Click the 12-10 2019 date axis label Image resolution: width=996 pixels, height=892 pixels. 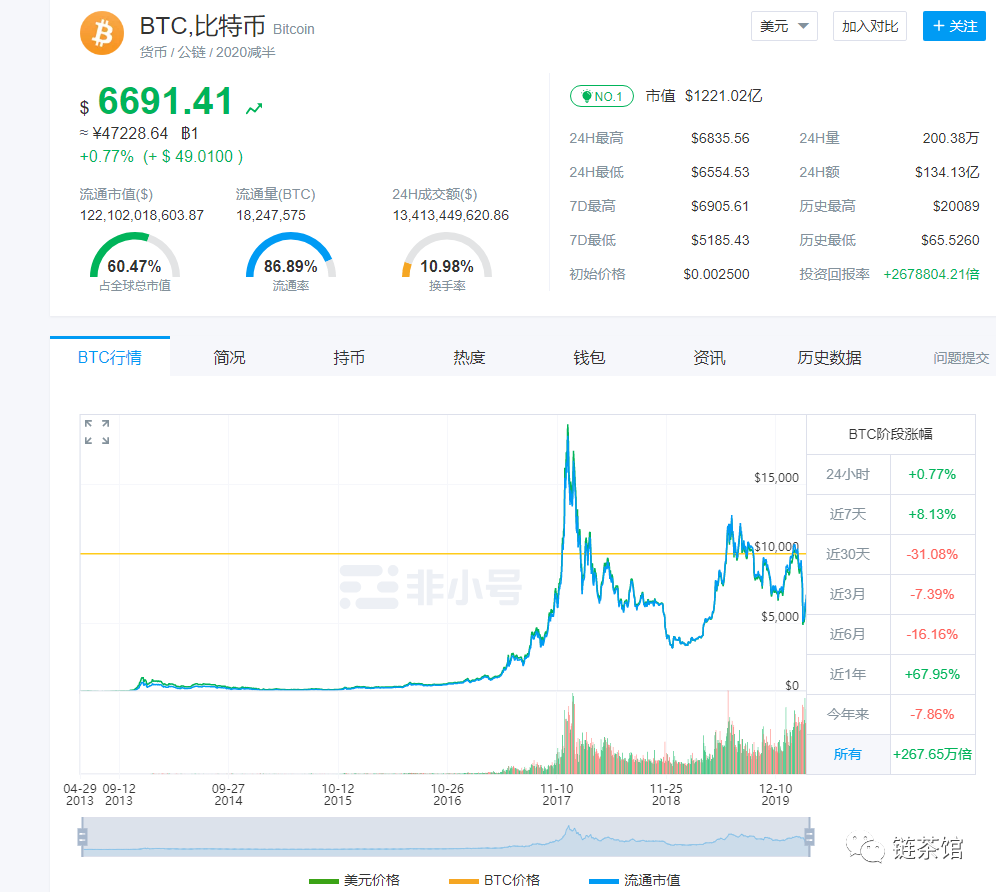tap(776, 794)
